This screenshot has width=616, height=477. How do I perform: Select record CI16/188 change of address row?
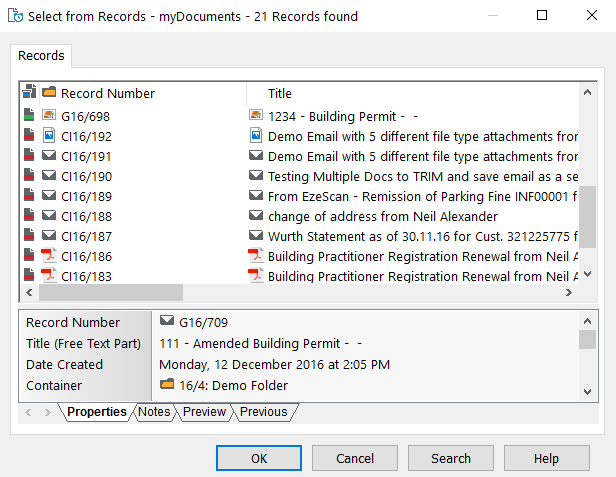tap(300, 216)
